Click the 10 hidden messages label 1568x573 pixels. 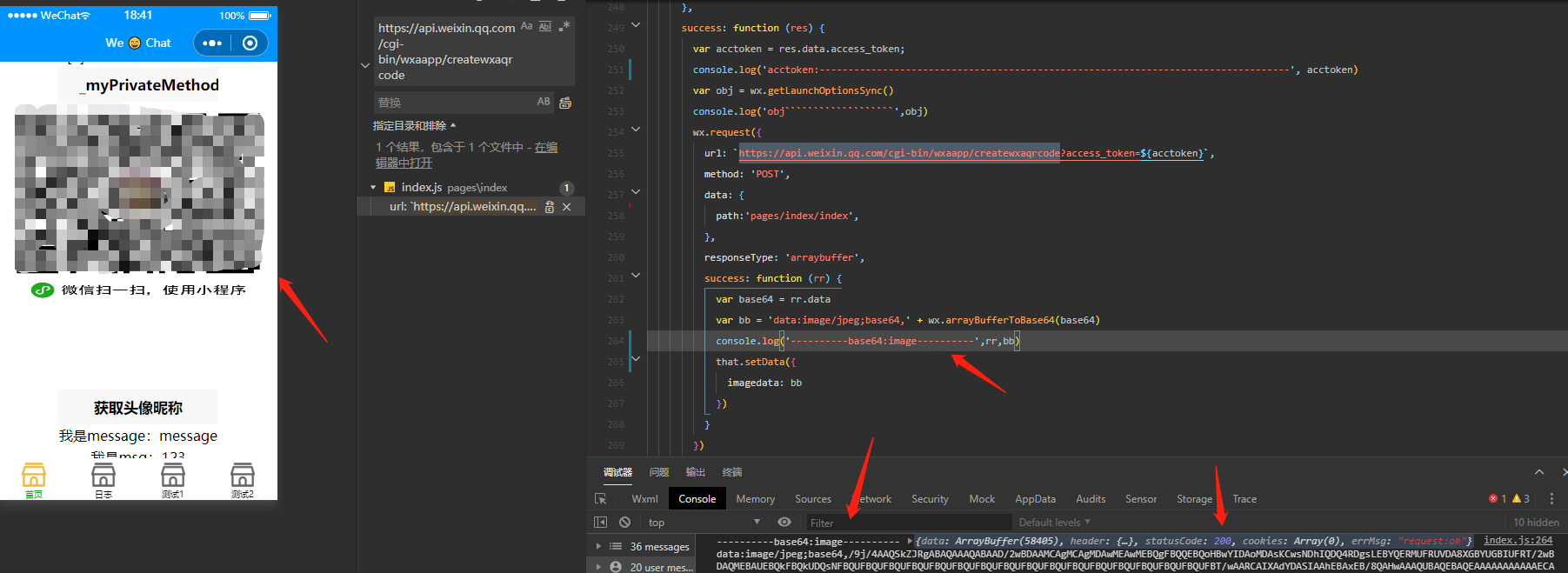(x=1536, y=523)
